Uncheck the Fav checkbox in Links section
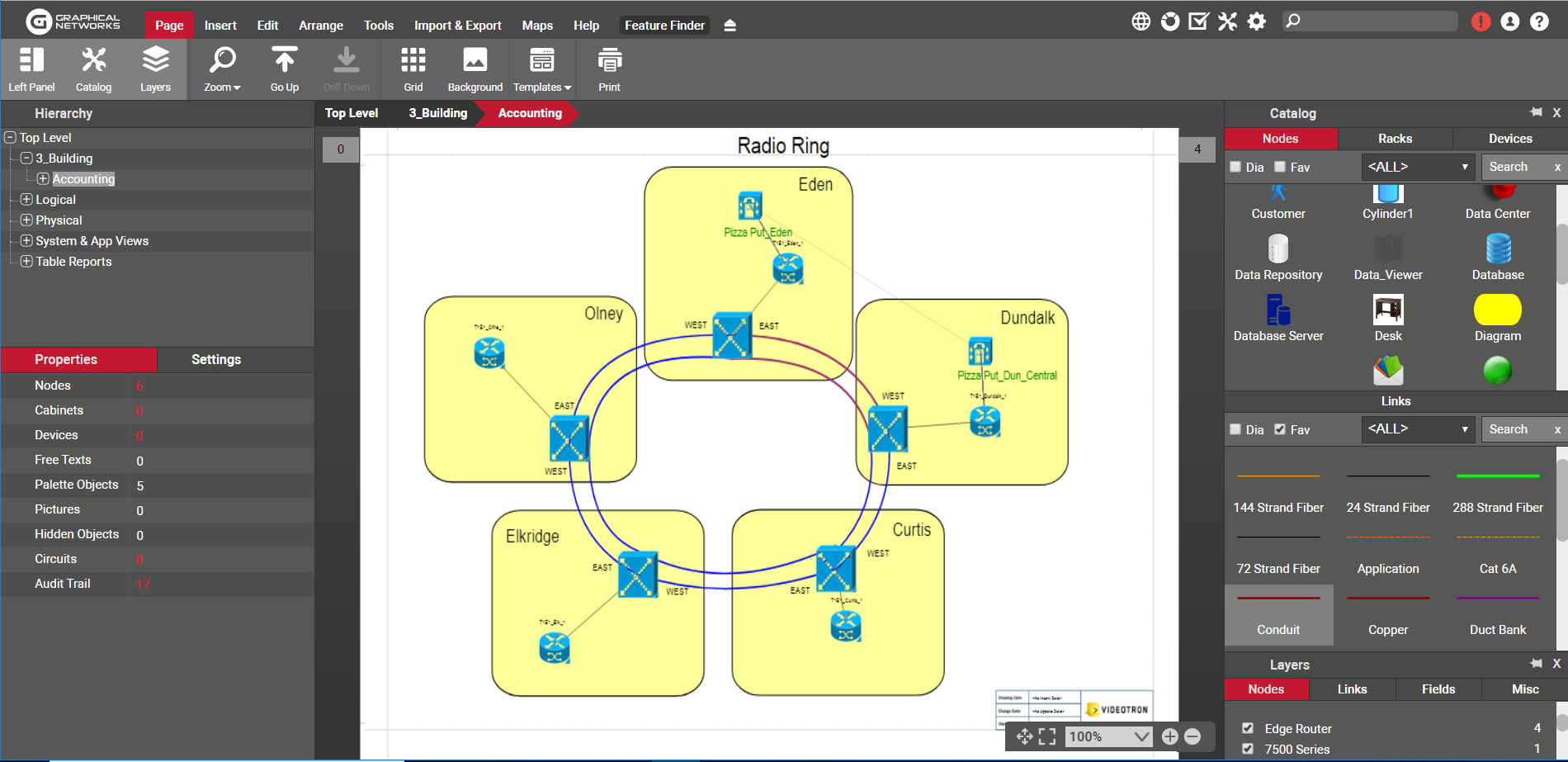The image size is (1568, 762). click(1280, 429)
